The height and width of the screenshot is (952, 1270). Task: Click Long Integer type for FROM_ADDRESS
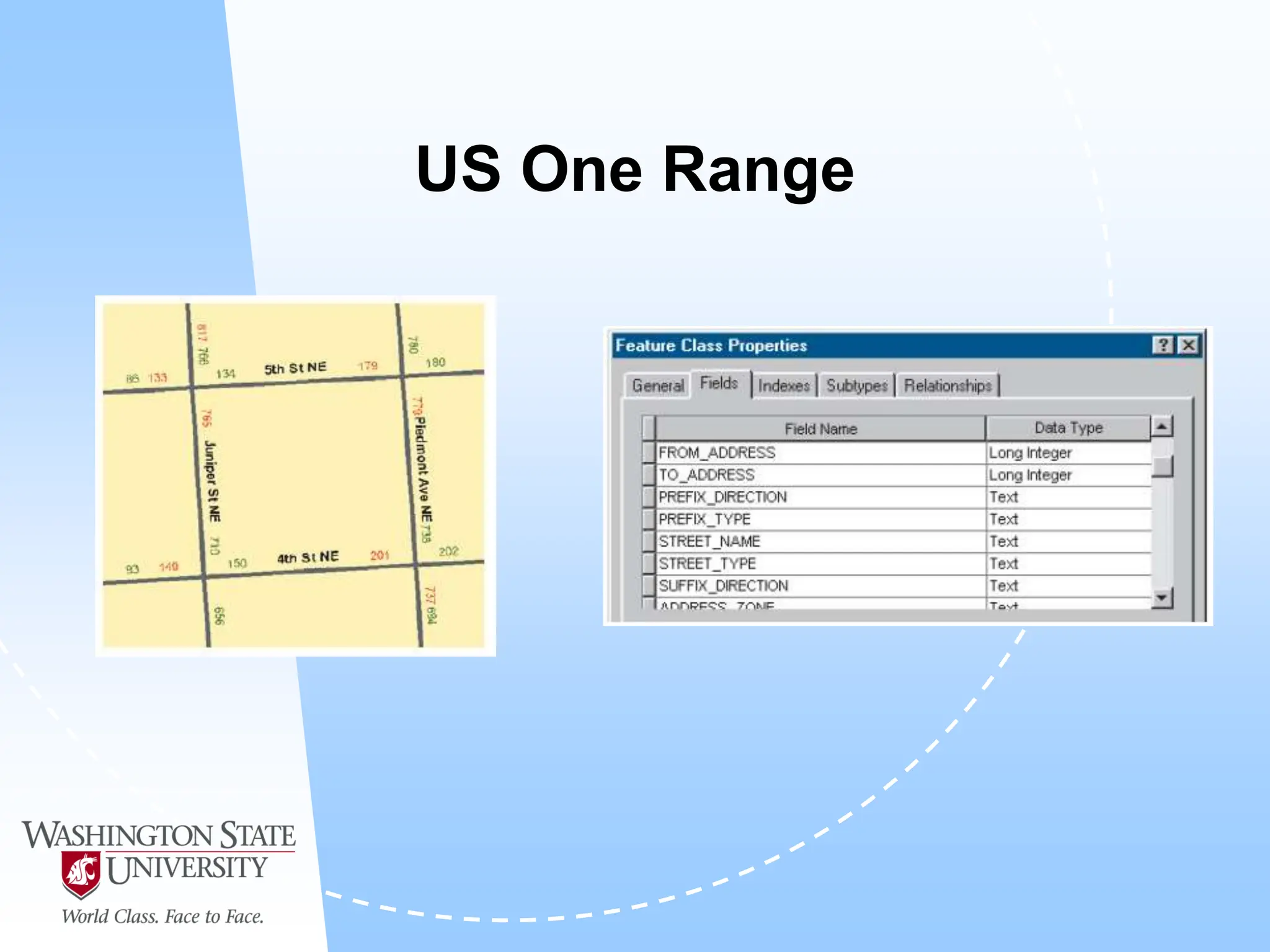[1068, 453]
